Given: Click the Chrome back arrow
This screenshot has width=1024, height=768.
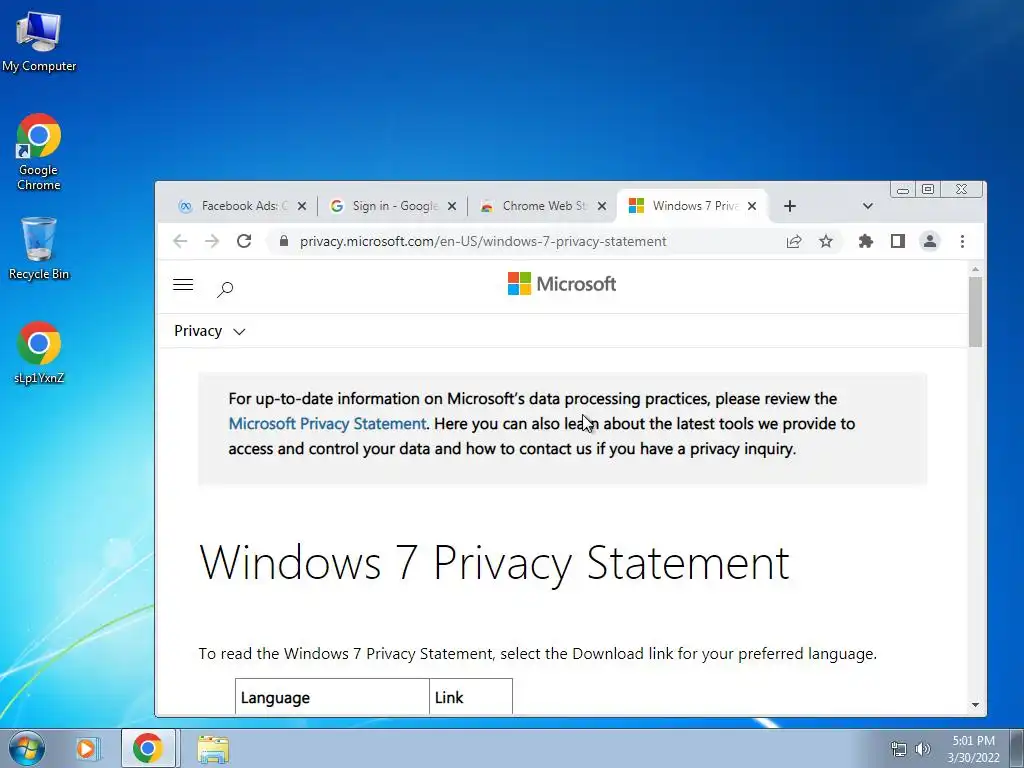Looking at the screenshot, I should click(180, 242).
